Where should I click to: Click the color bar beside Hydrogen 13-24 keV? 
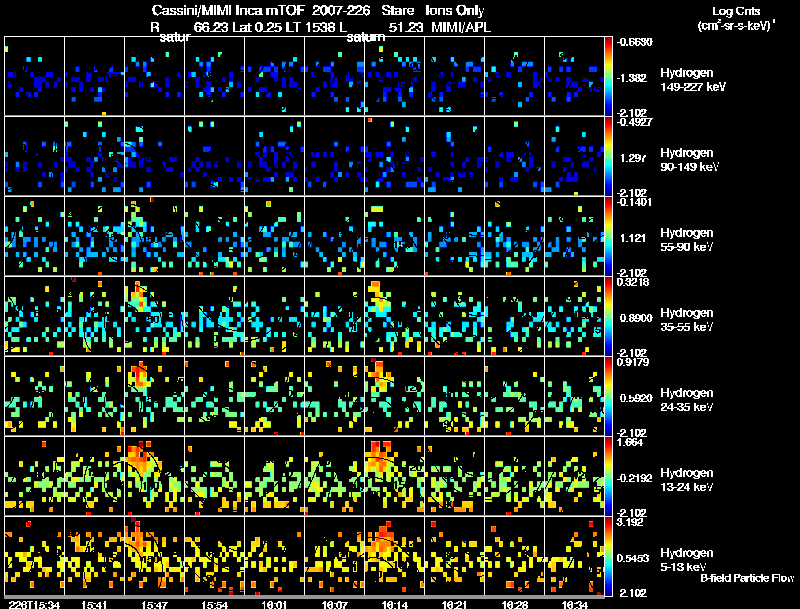(x=608, y=476)
